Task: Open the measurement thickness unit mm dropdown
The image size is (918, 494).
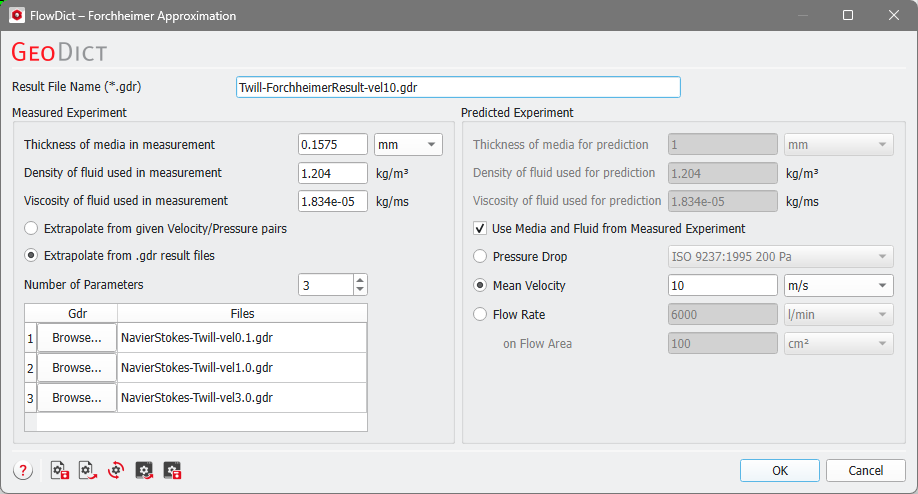Action: (408, 145)
